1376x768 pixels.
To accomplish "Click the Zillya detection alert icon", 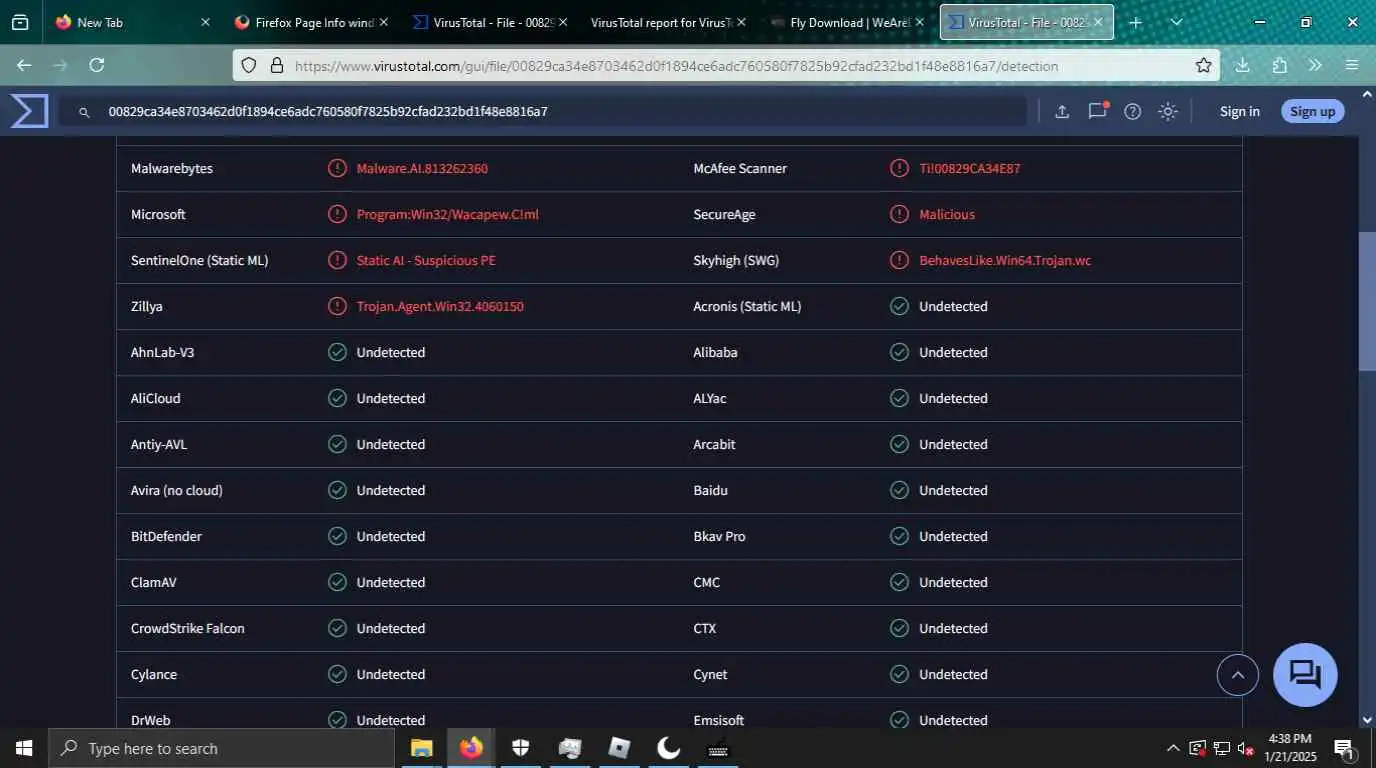I will point(337,306).
